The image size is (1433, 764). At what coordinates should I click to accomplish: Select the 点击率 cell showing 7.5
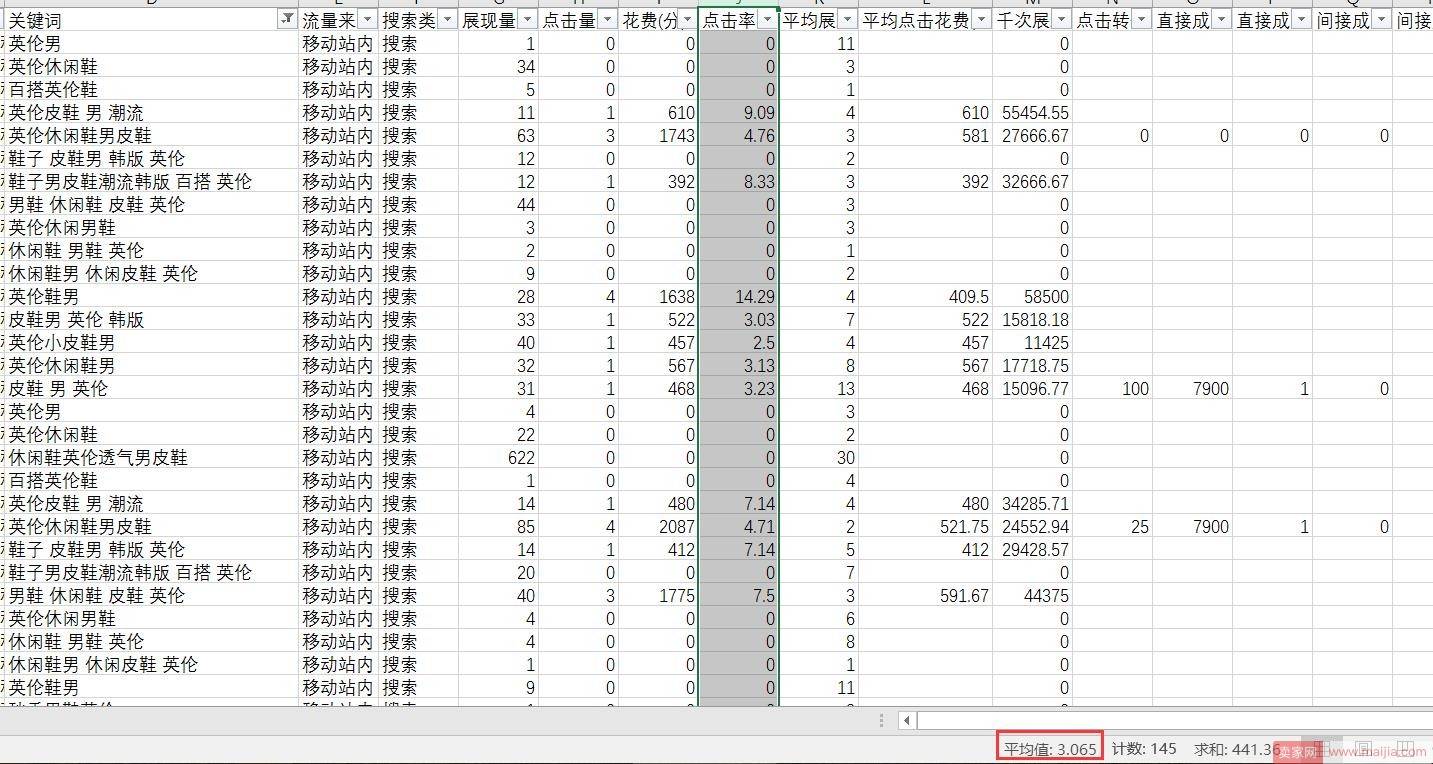[x=738, y=595]
